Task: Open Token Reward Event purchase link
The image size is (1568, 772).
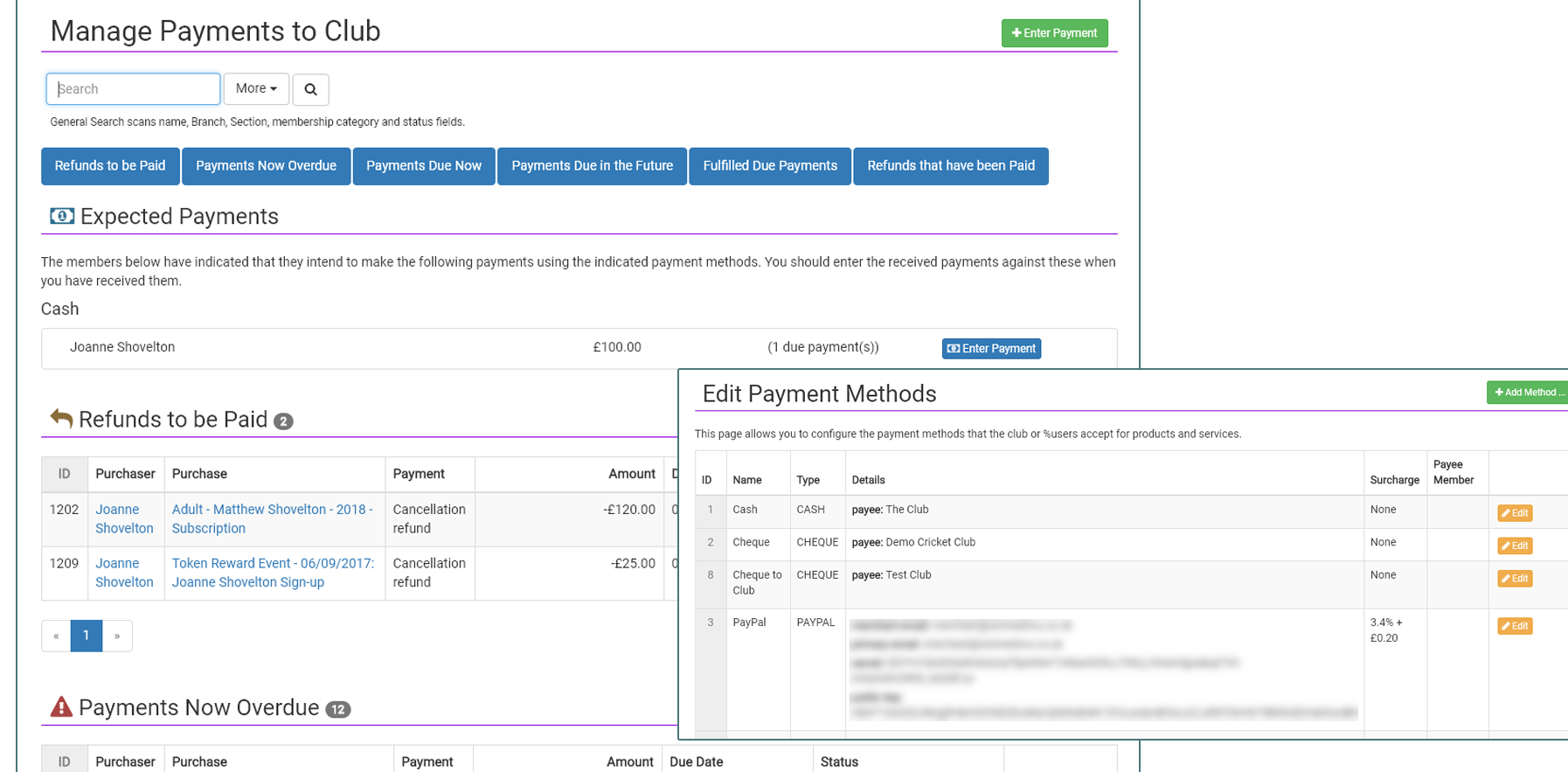Action: point(272,573)
